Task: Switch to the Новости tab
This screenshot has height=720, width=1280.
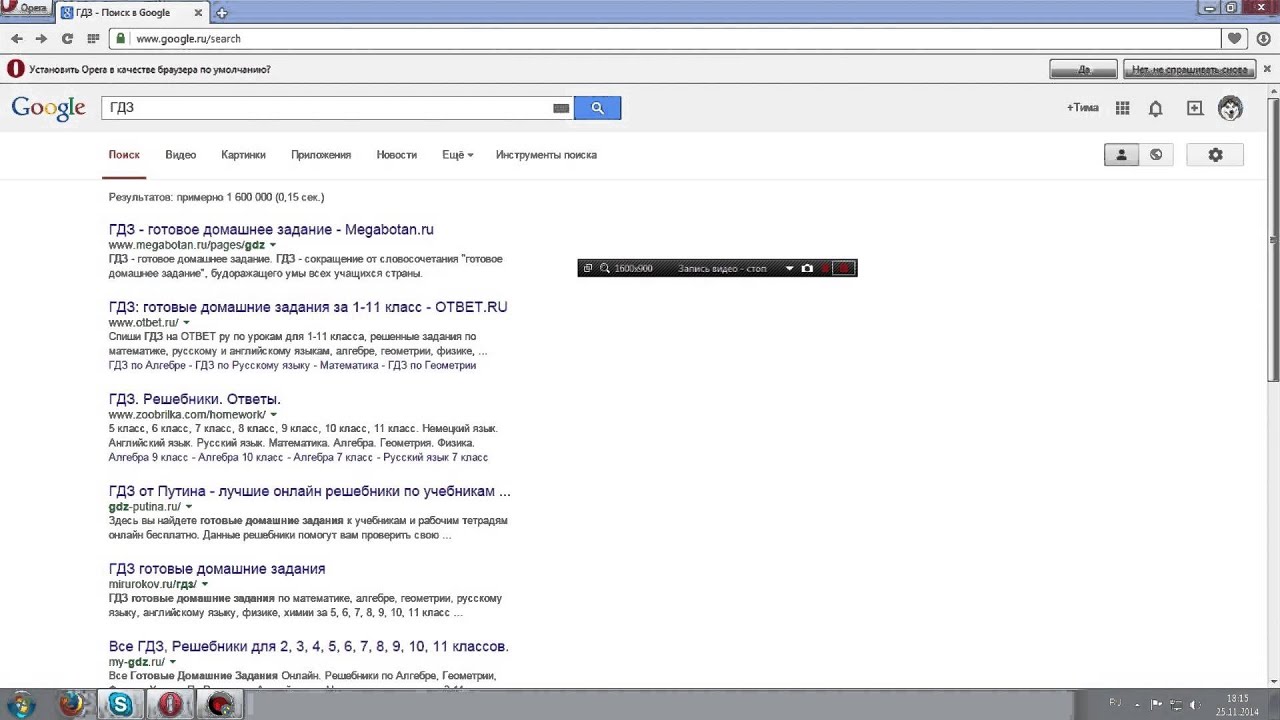Action: pyautogui.click(x=396, y=155)
